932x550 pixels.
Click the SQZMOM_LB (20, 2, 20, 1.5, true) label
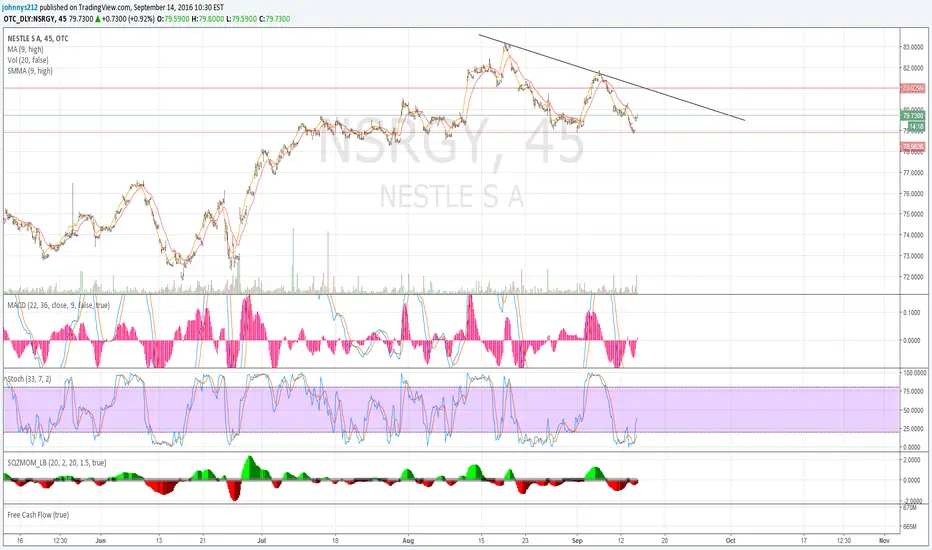click(x=57, y=463)
